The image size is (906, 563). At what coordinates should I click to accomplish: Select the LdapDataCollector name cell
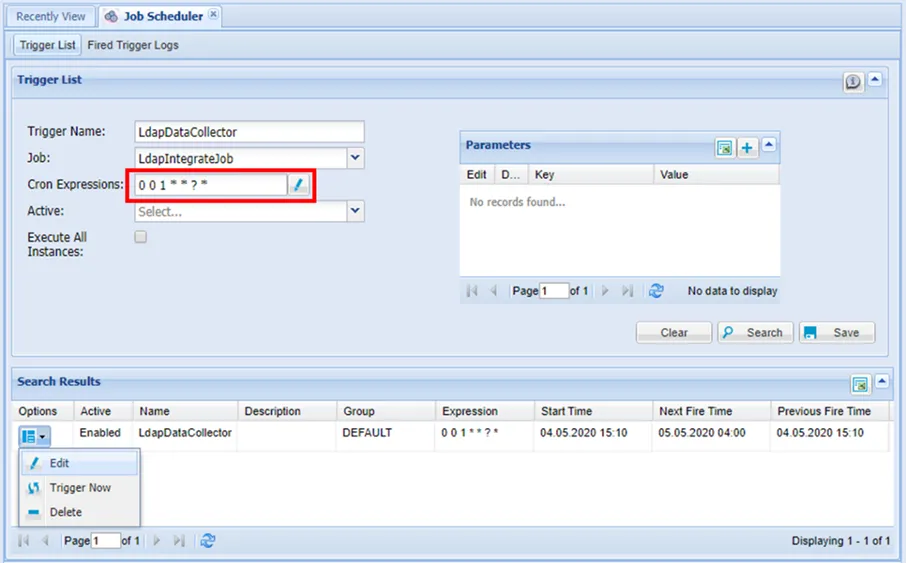tap(185, 433)
